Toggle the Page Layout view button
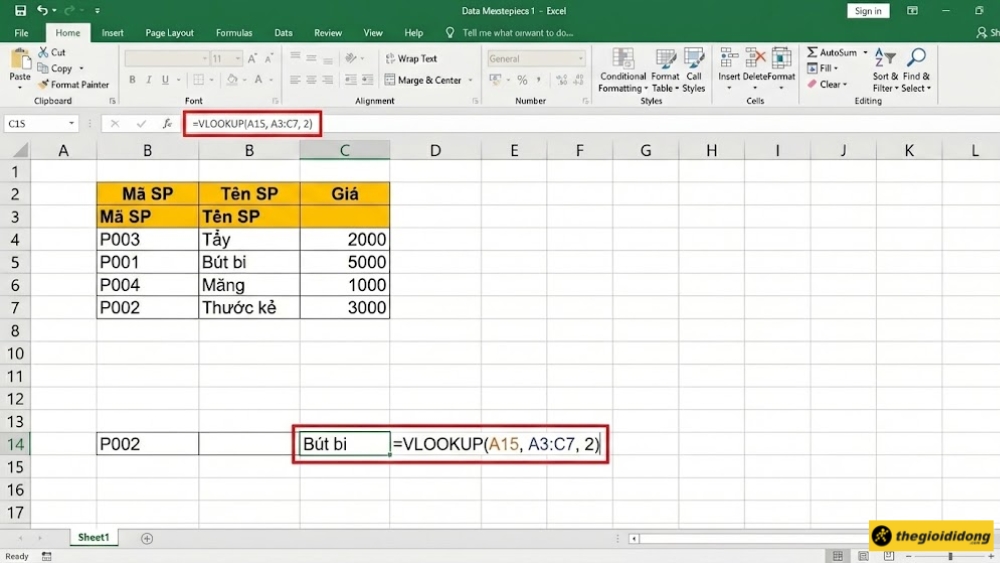Screen dimensions: 1000x563 coord(863,556)
